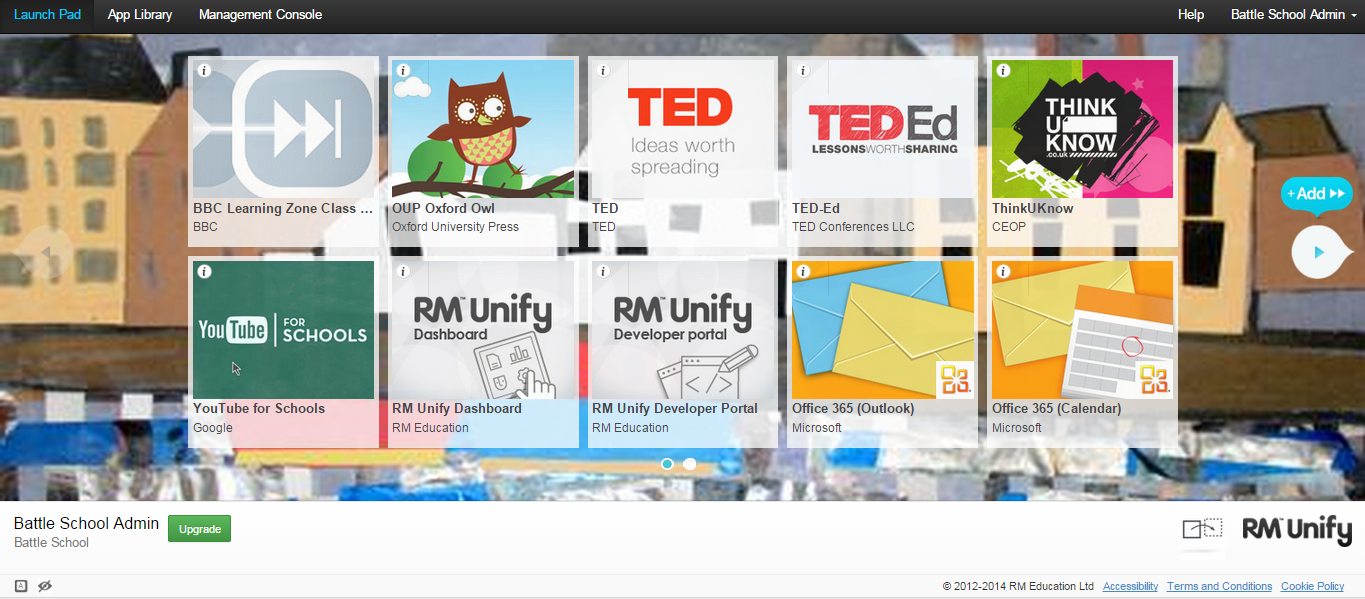The height and width of the screenshot is (599, 1365).
Task: Select the first page indicator dot
Action: click(x=667, y=464)
